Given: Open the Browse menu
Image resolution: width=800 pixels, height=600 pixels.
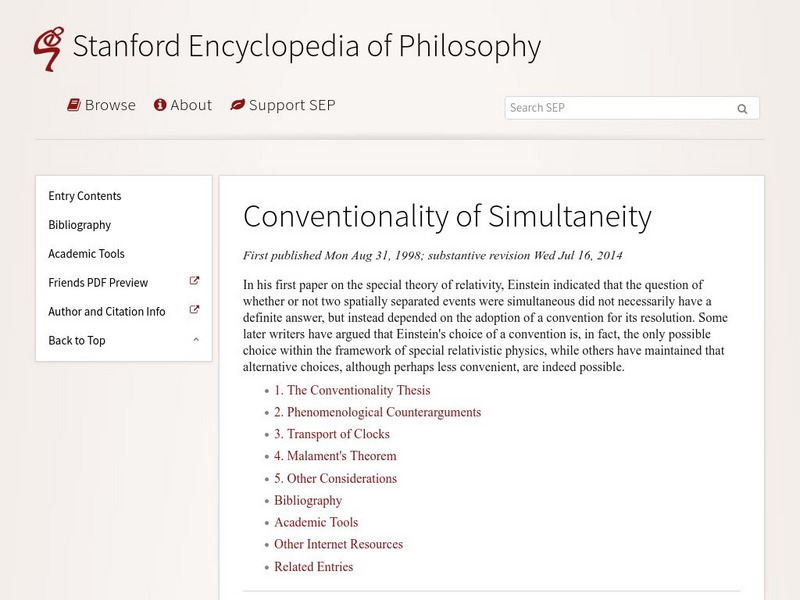Looking at the screenshot, I should click(x=102, y=105).
